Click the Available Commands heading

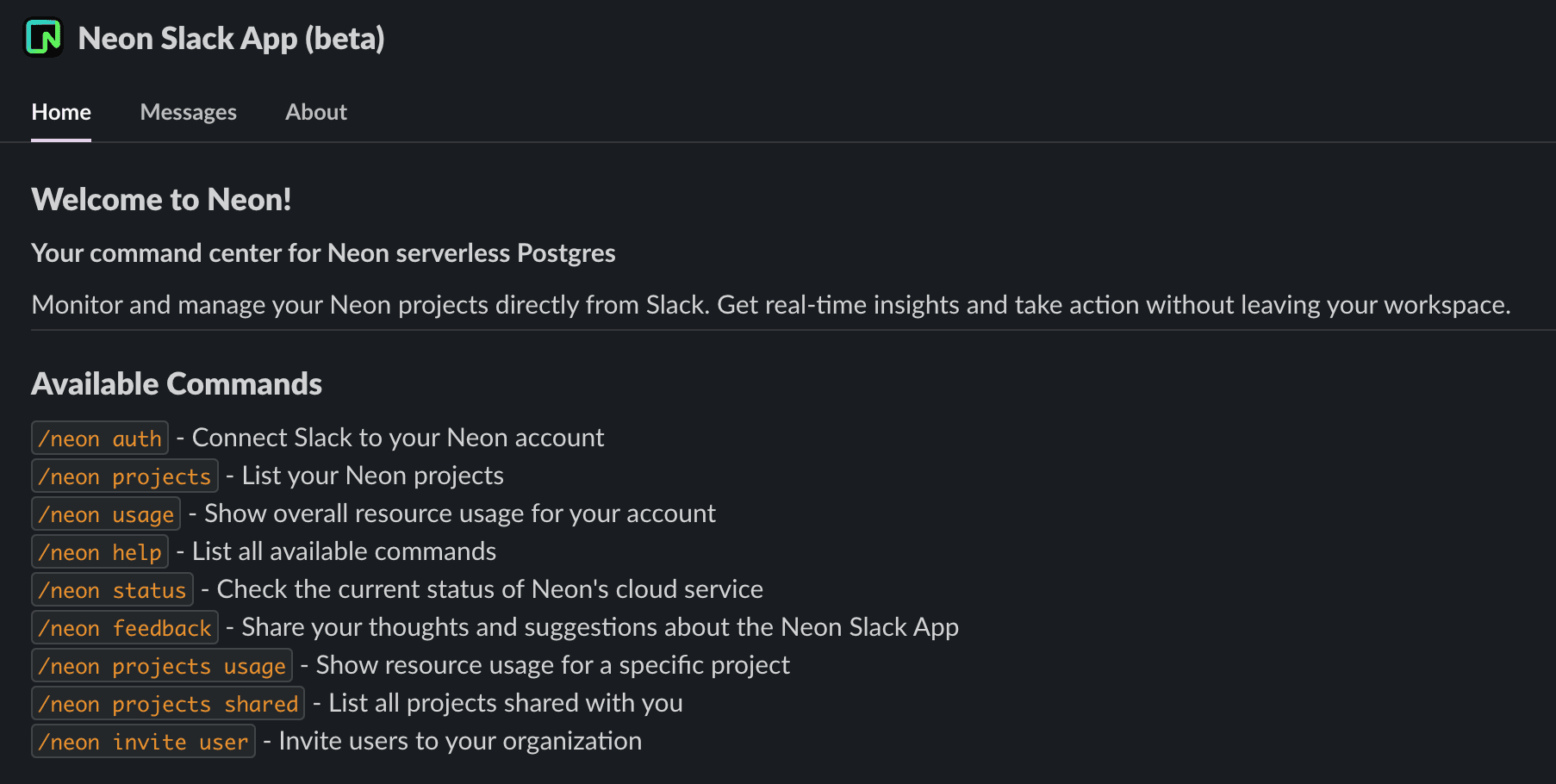click(x=177, y=384)
